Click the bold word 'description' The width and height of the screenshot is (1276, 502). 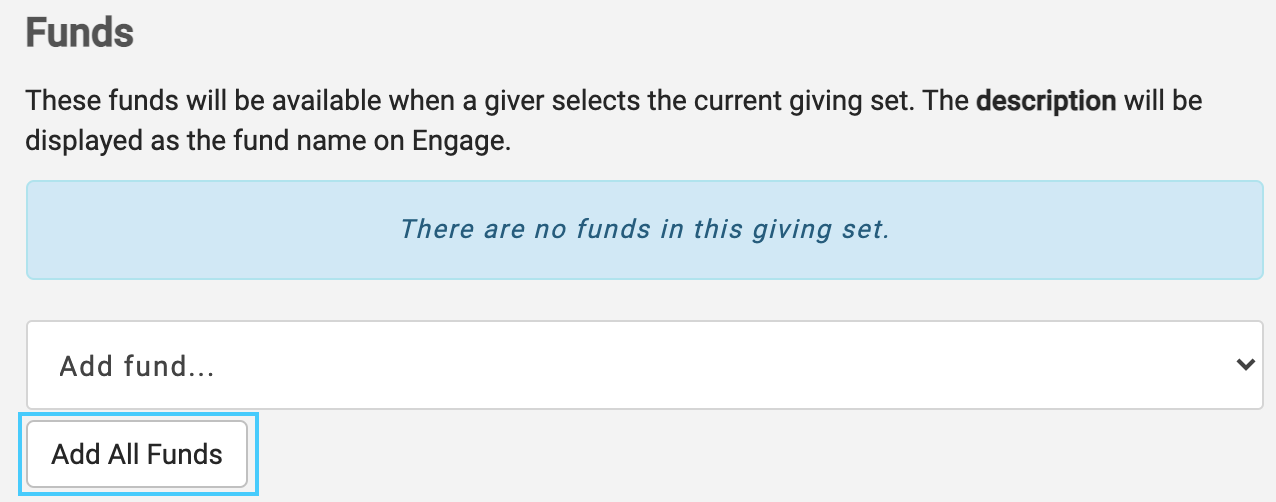pos(1045,101)
